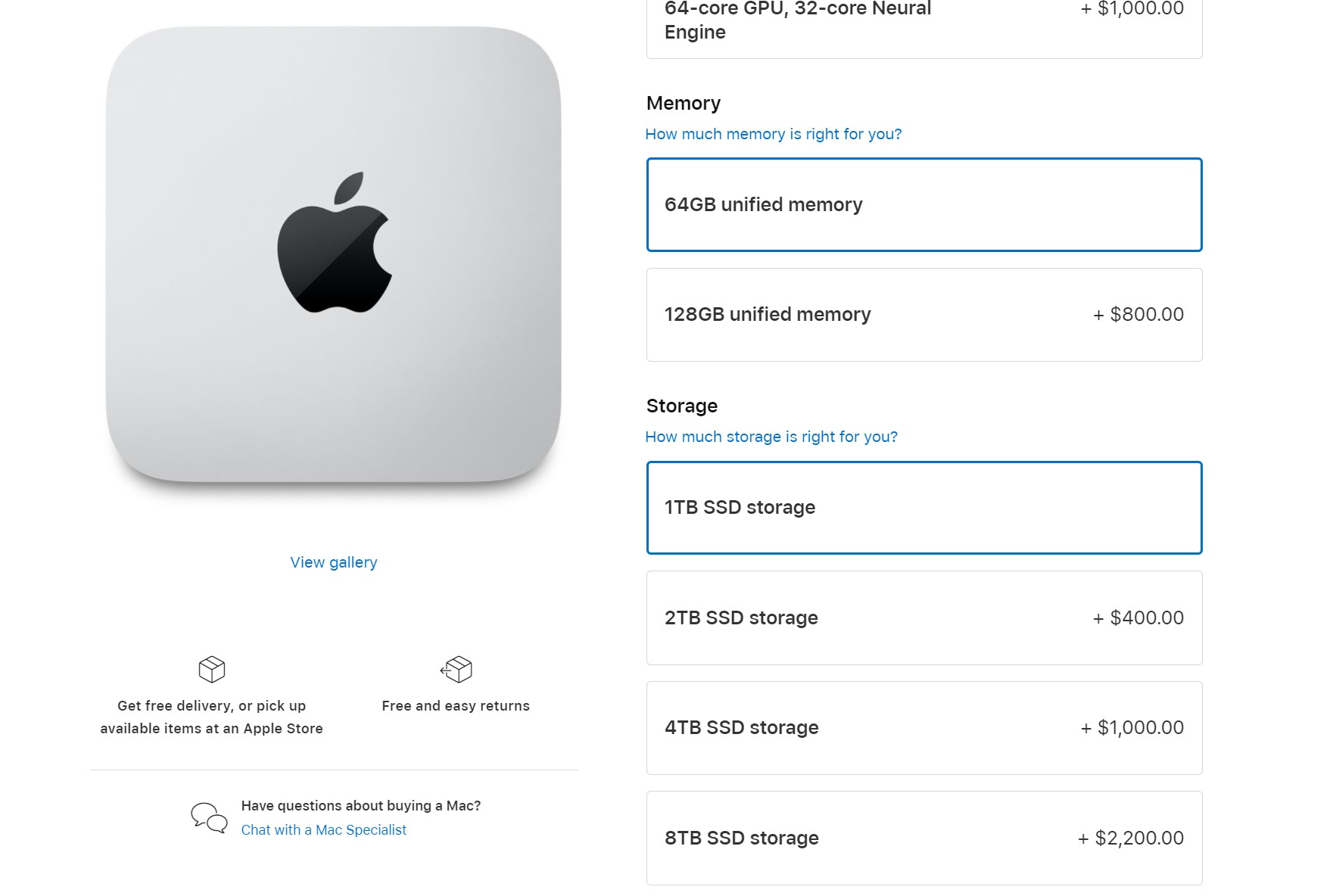1333x896 pixels.
Task: Click the free delivery or pick up text
Action: click(x=212, y=717)
